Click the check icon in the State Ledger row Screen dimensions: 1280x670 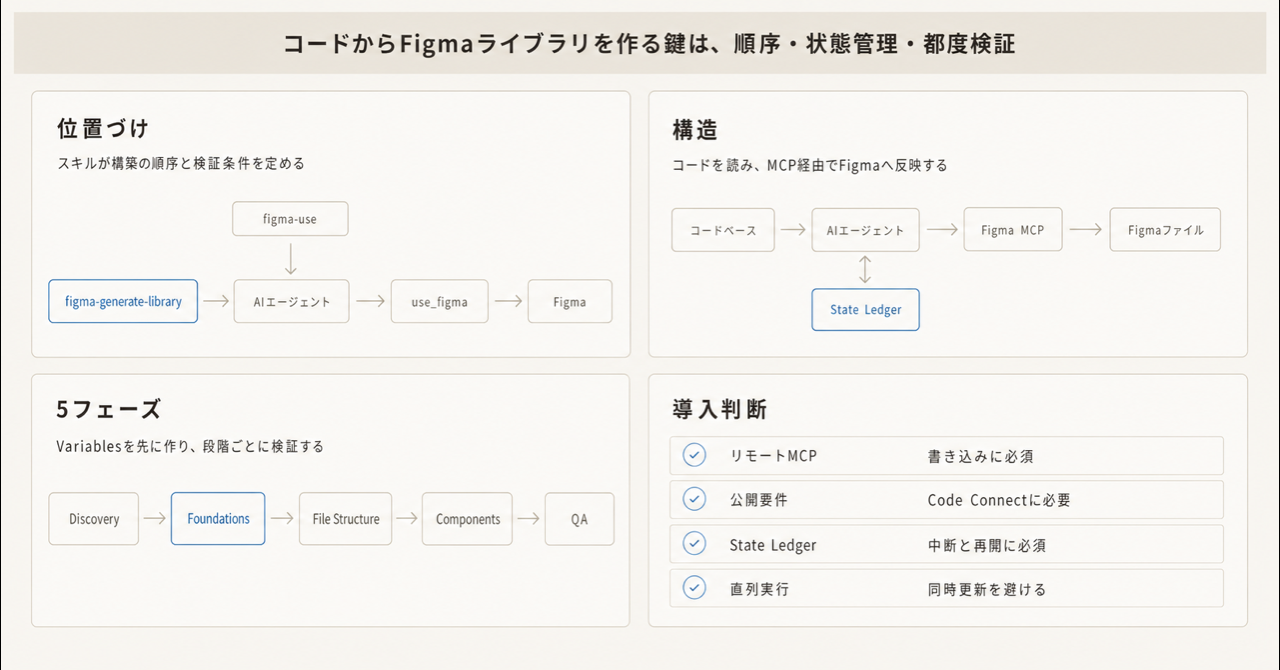[x=694, y=544]
